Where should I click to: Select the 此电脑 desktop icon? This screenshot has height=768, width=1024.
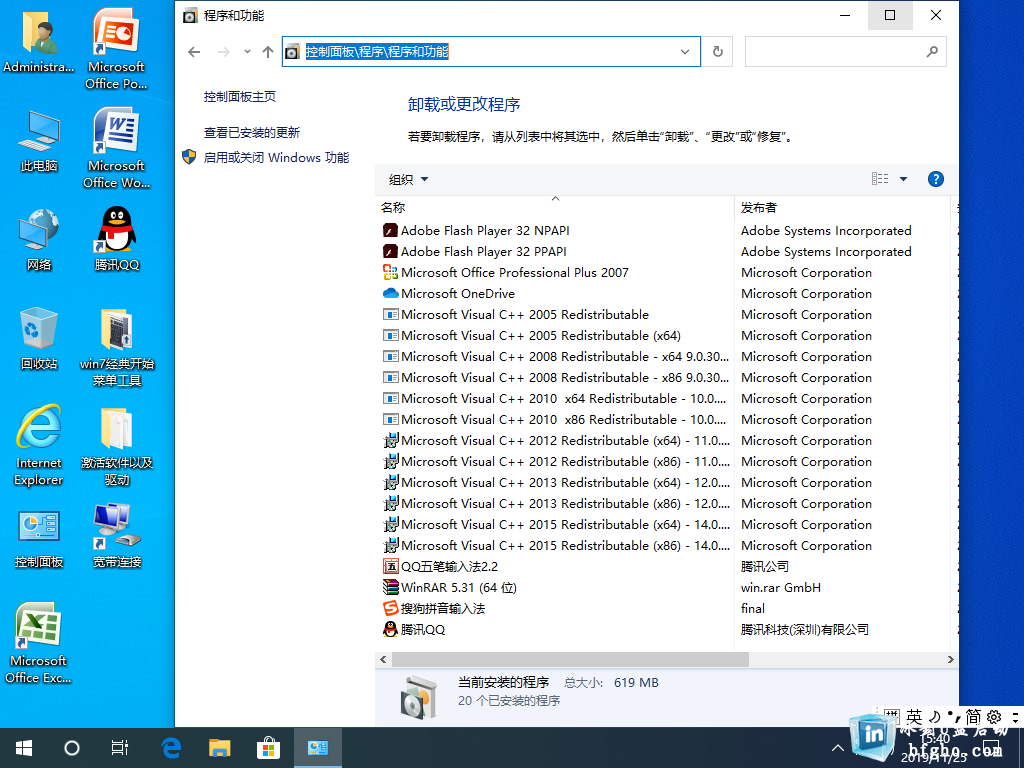pyautogui.click(x=39, y=141)
